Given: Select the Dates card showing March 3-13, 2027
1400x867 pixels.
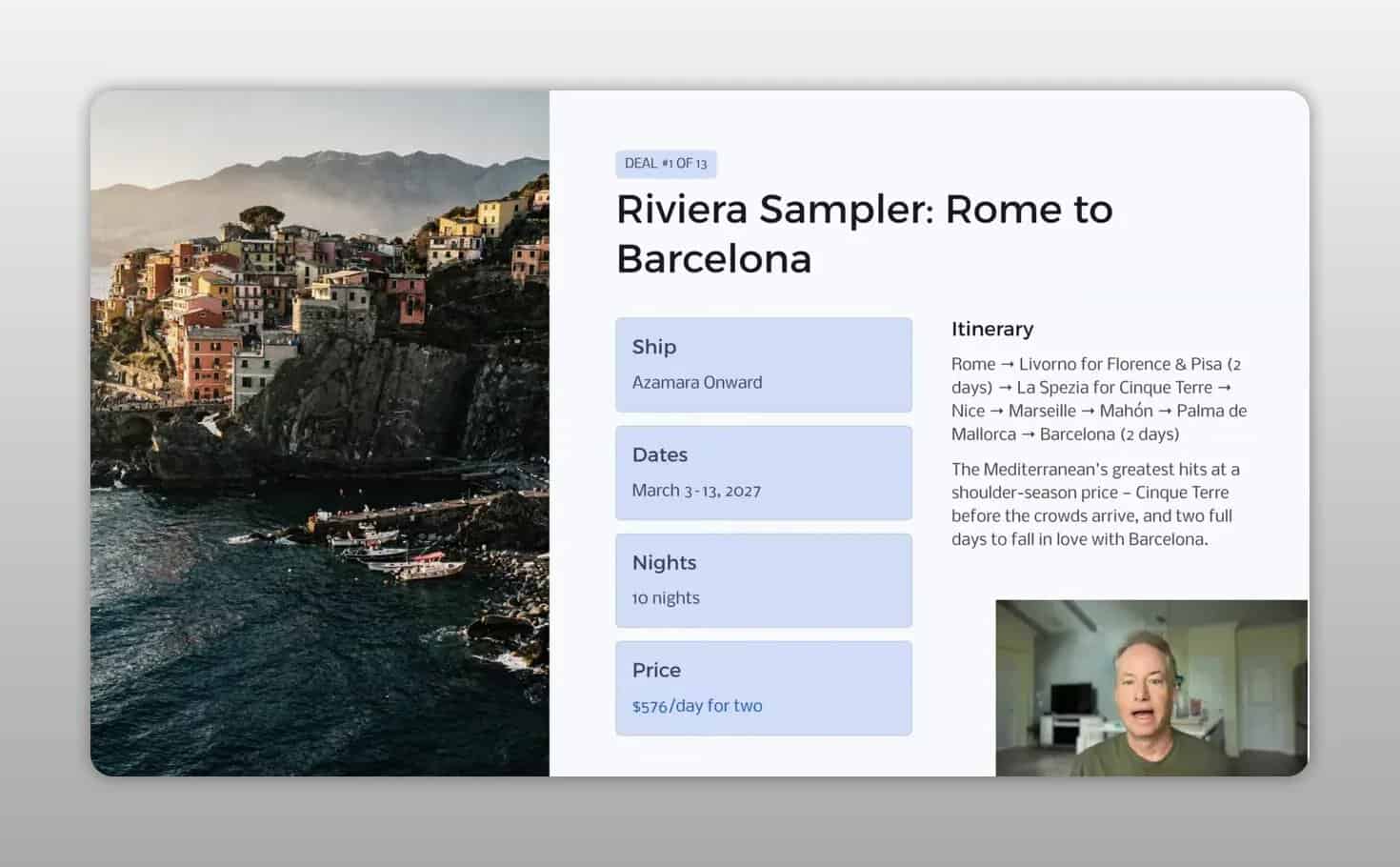Looking at the screenshot, I should [764, 473].
